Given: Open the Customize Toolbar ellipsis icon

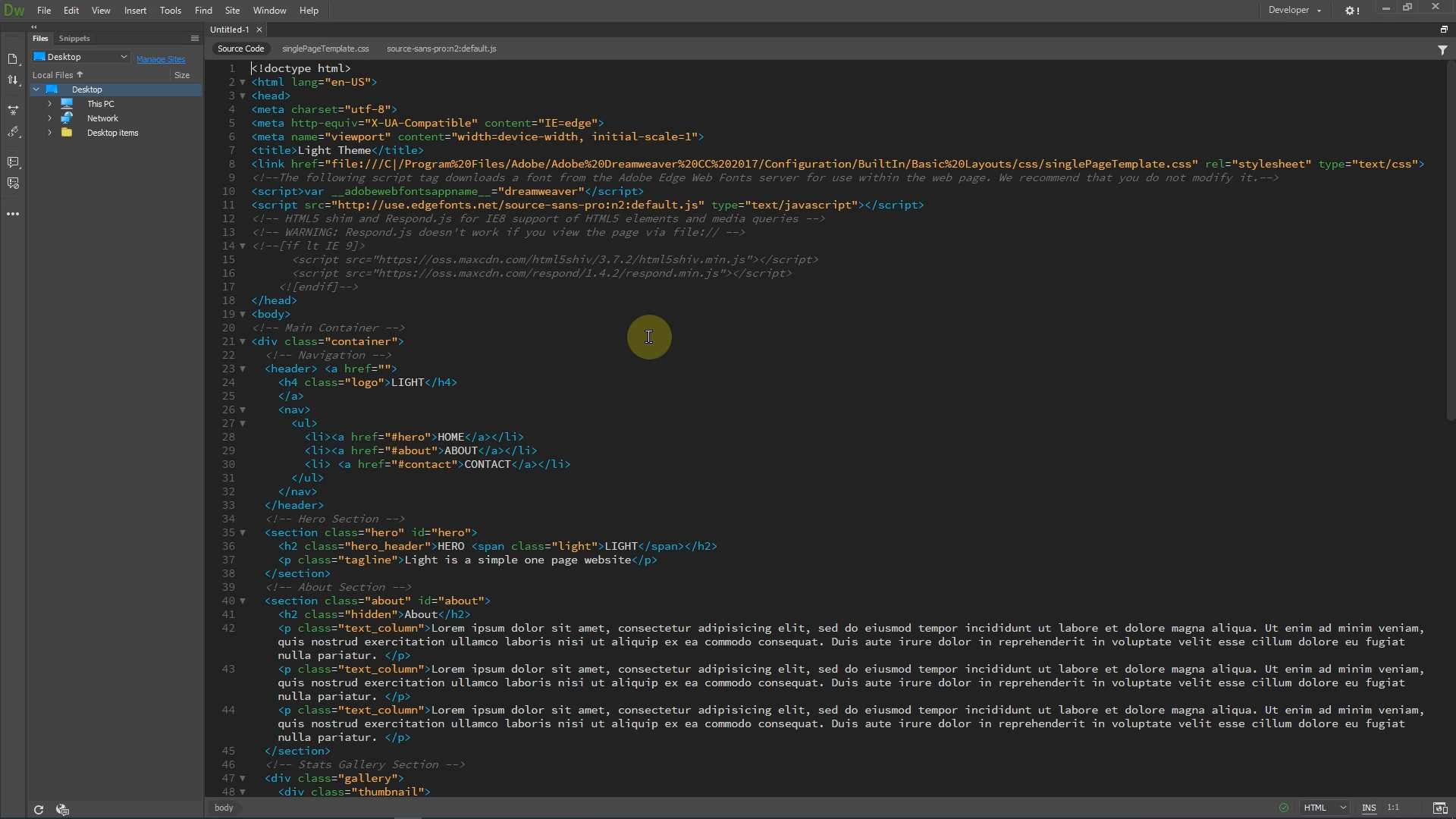Looking at the screenshot, I should pos(13,214).
